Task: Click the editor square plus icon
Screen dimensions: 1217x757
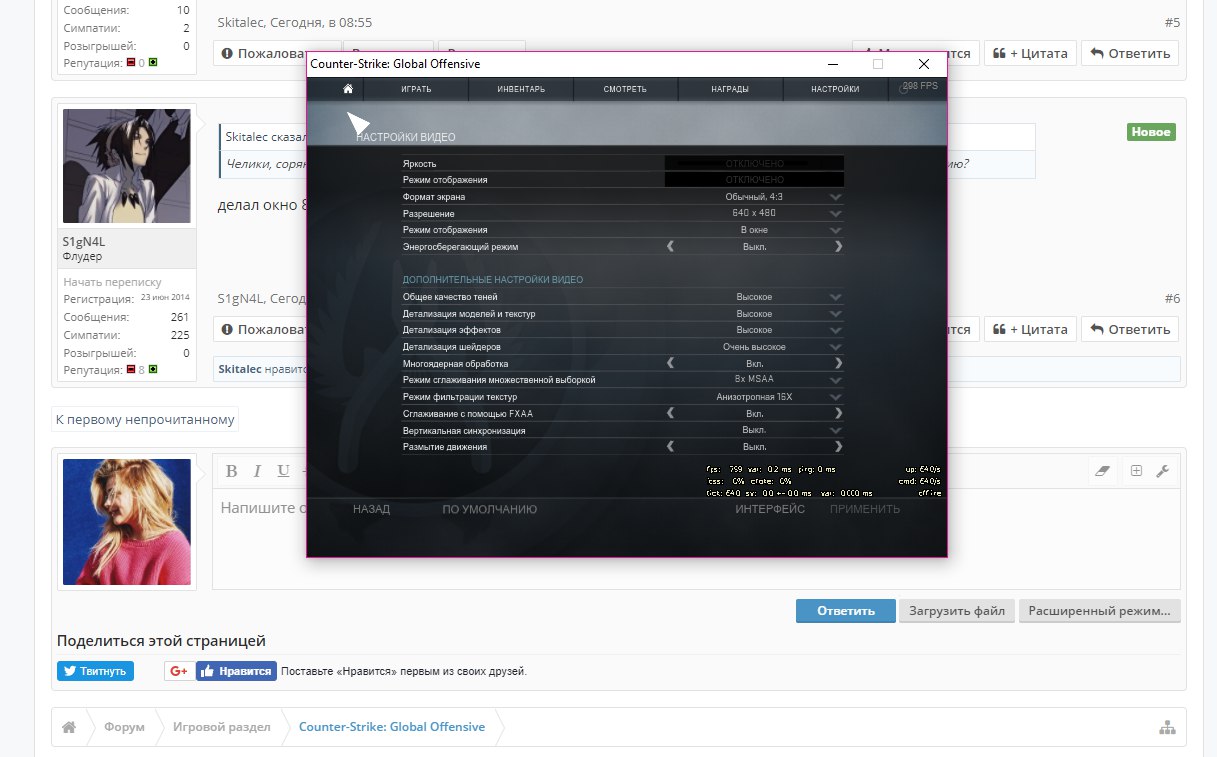Action: pos(1136,471)
